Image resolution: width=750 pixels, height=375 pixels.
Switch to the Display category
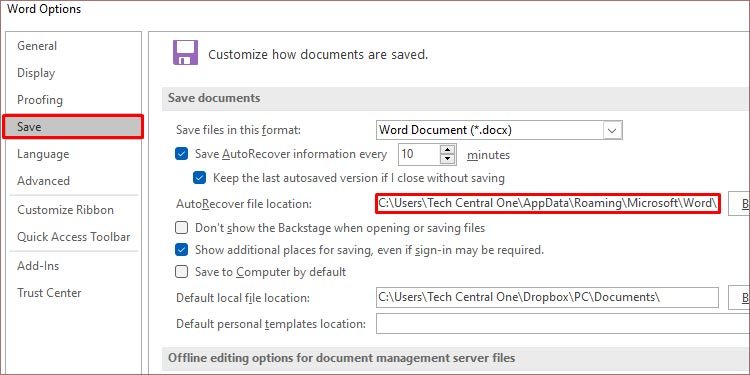(36, 73)
